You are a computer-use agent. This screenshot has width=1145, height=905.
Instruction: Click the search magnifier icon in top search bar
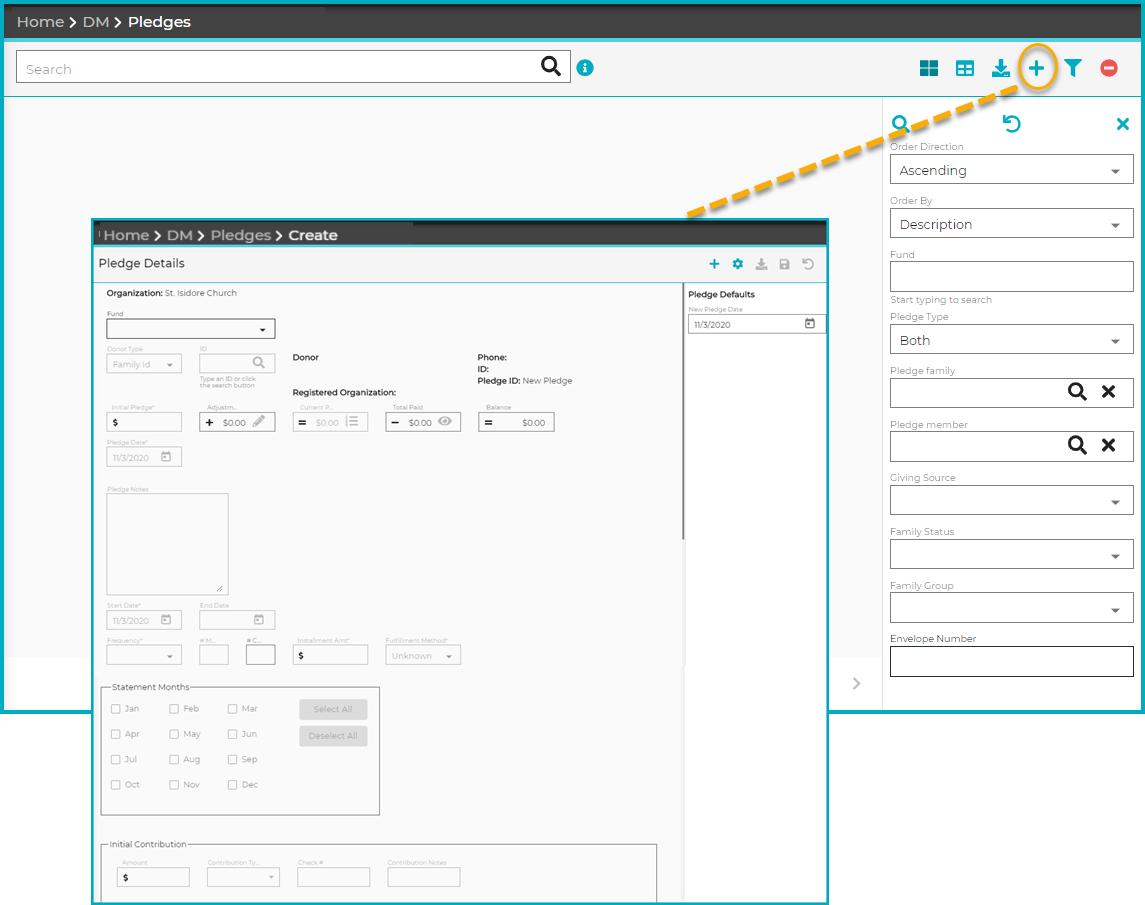point(551,66)
